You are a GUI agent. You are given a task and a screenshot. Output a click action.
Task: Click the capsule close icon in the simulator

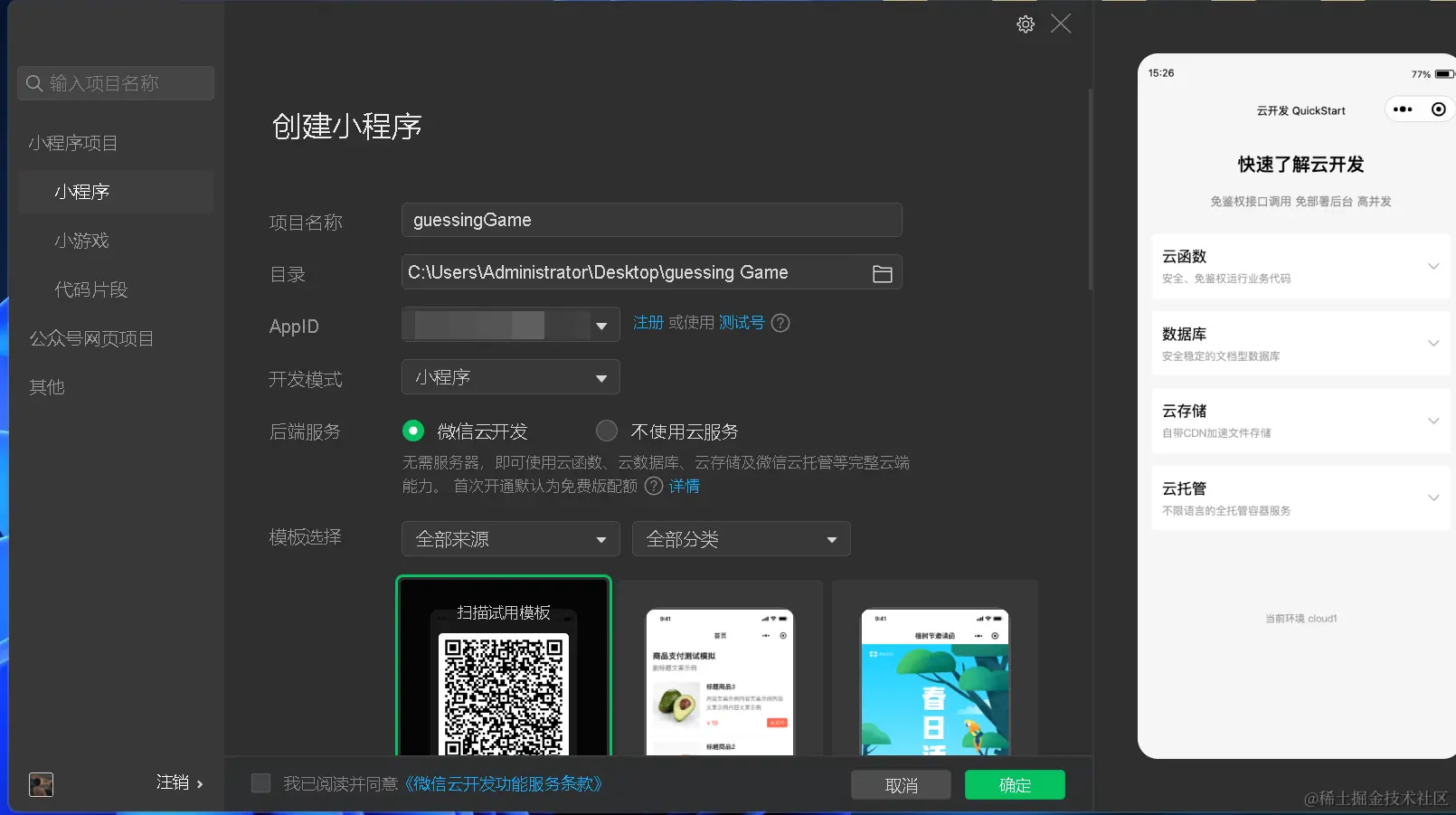pos(1437,109)
